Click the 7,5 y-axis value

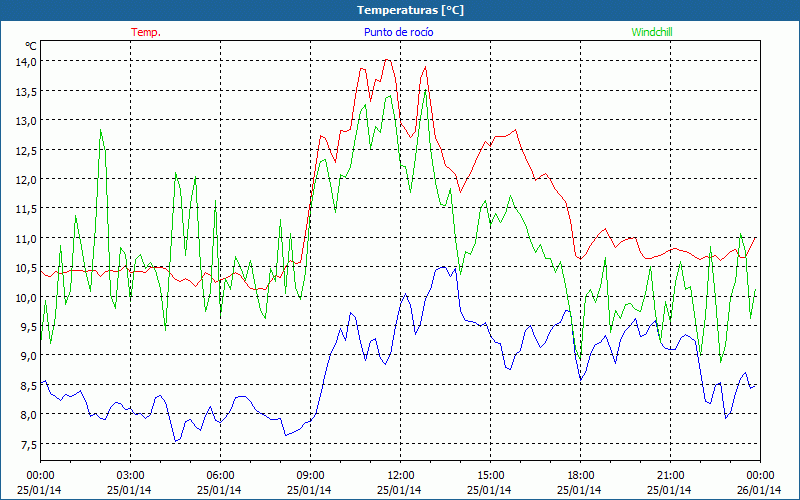[x=29, y=444]
